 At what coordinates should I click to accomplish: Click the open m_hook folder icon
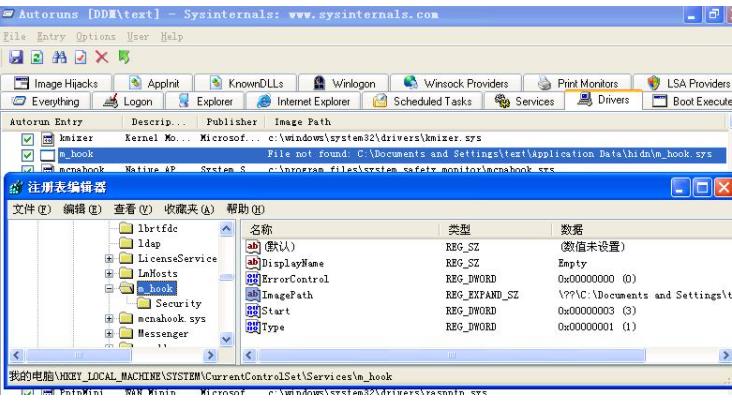126,288
